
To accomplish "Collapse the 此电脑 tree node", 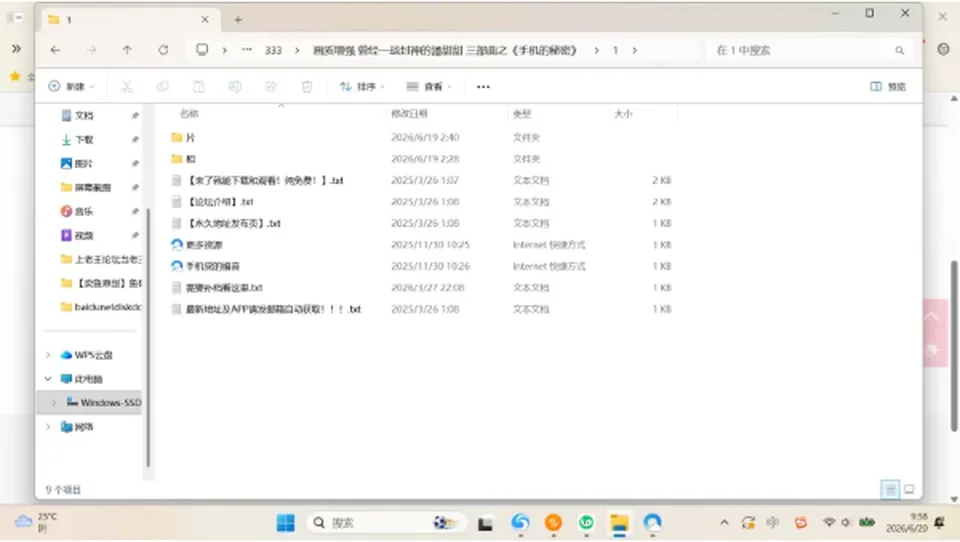I will coord(48,378).
